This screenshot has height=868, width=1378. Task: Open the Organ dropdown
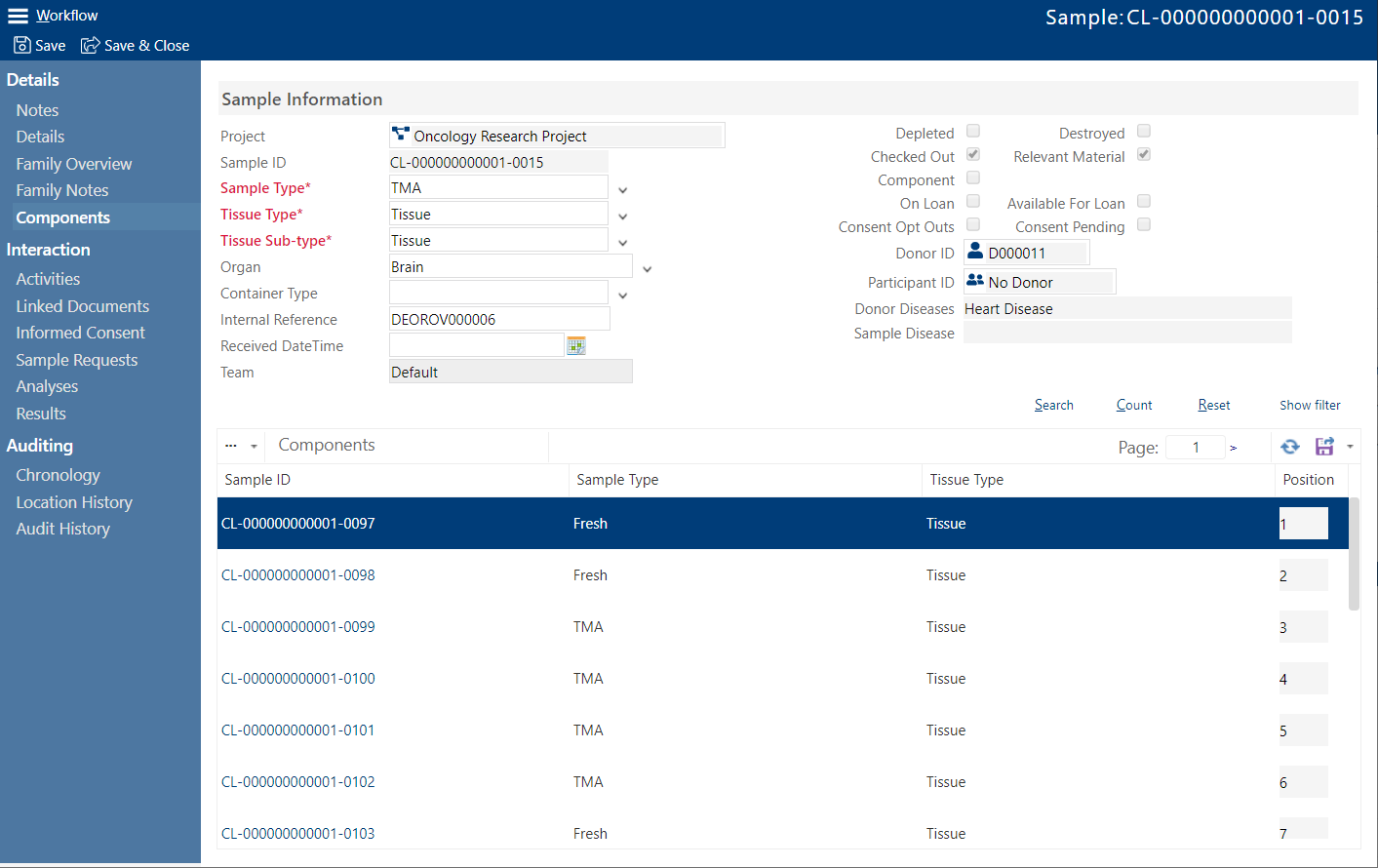click(x=647, y=266)
